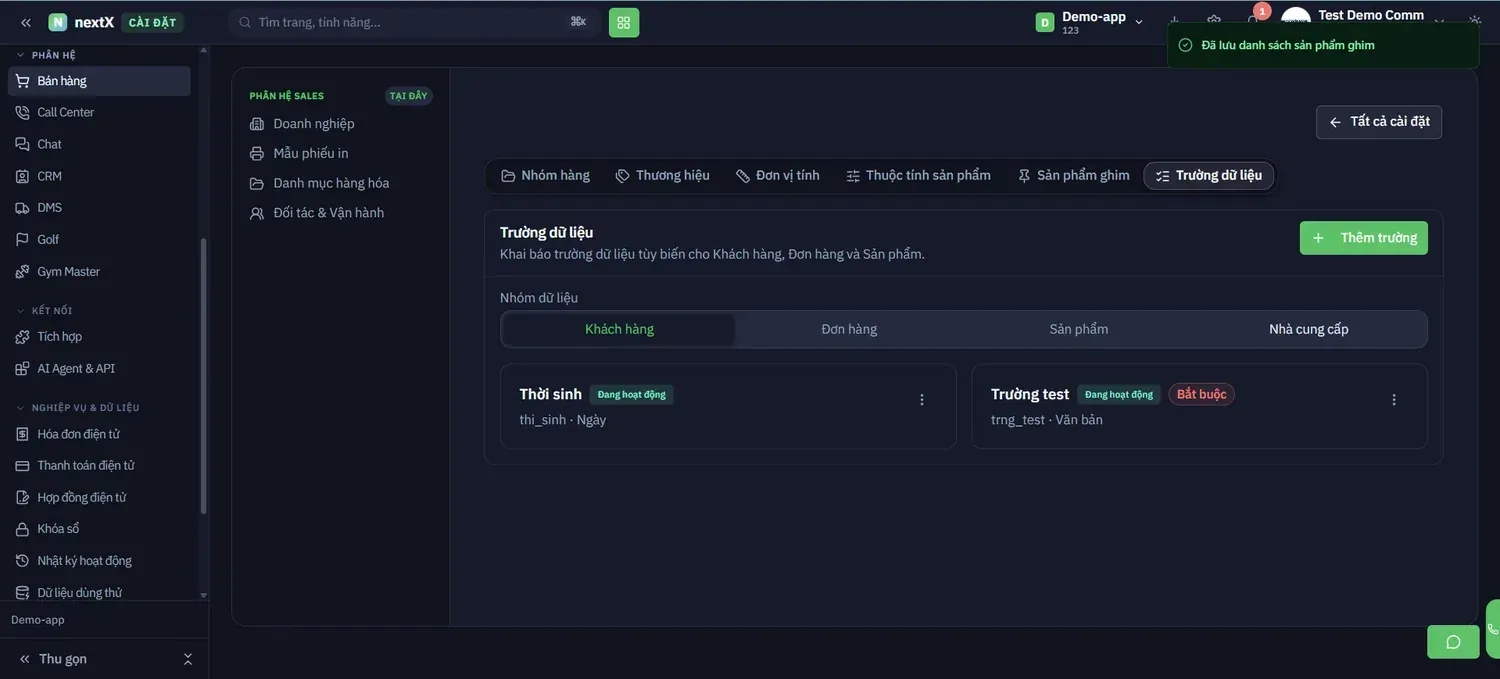This screenshot has width=1500, height=679.
Task: Open the green apps grid button
Action: 624,22
